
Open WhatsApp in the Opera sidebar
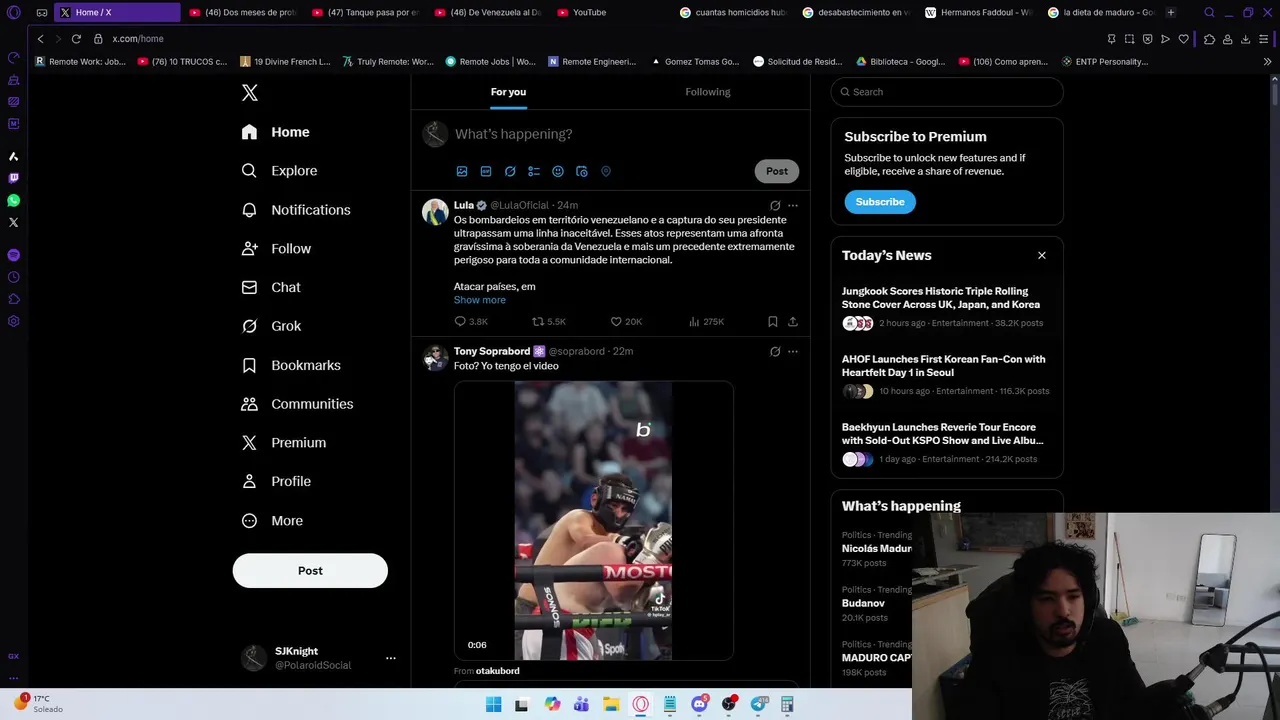click(14, 201)
